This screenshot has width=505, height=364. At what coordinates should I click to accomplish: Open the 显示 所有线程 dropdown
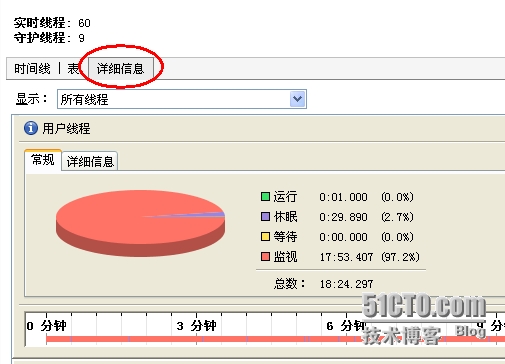[182, 99]
